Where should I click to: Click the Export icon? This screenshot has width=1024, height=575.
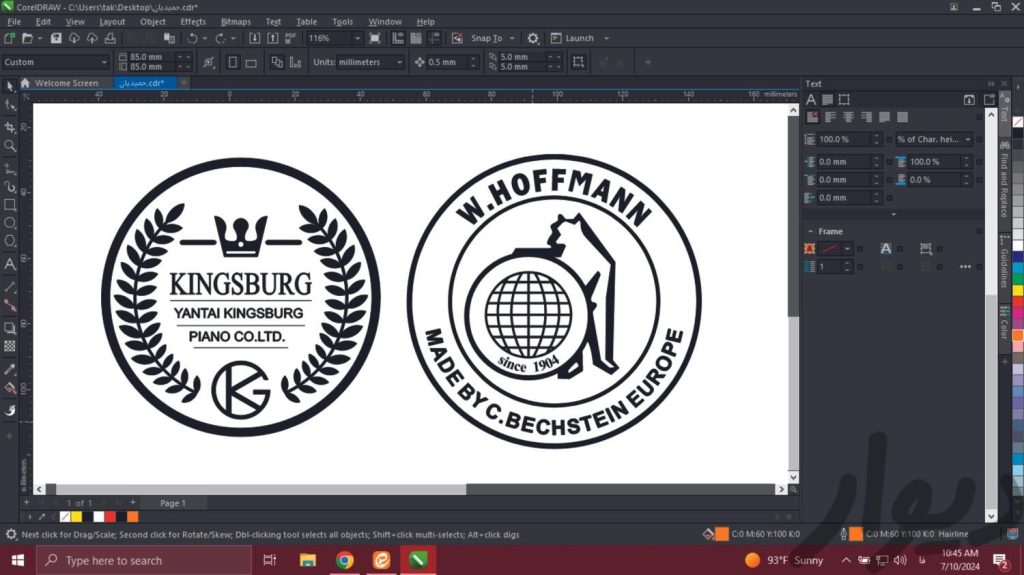tap(273, 39)
